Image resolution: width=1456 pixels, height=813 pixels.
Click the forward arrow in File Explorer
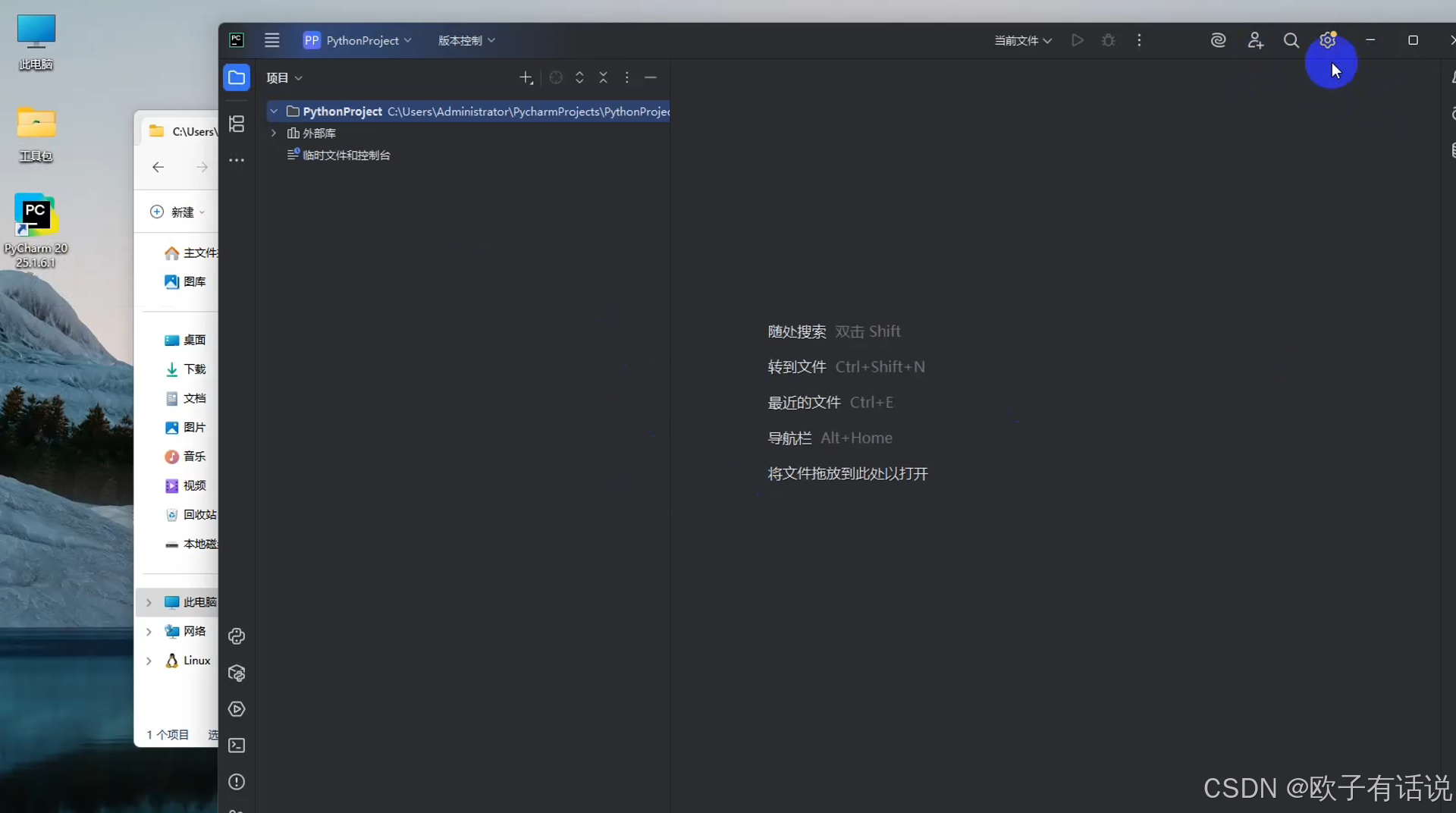(202, 167)
